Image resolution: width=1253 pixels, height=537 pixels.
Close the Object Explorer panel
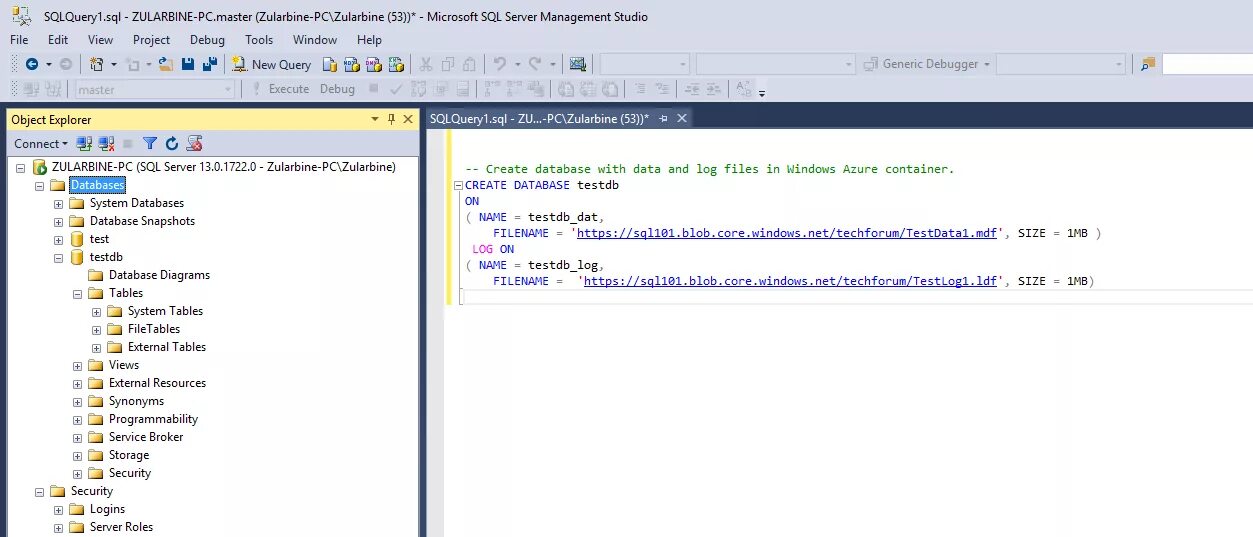coord(408,119)
